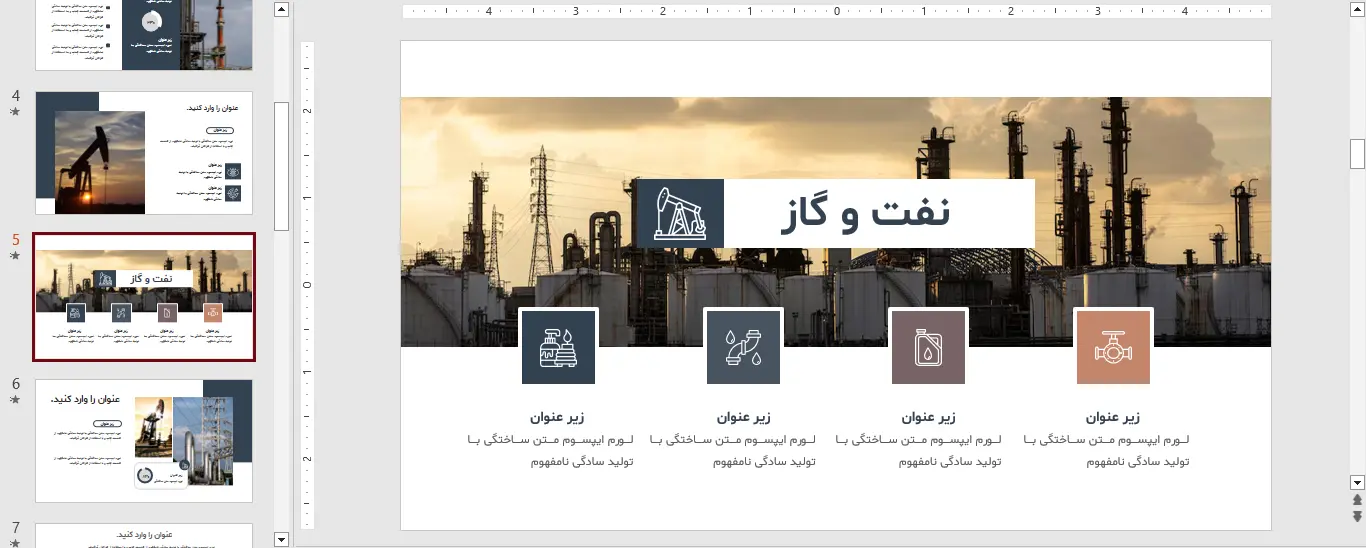Click the main editor vertical scrollbar thumb
This screenshot has width=1366, height=548.
(1357, 153)
